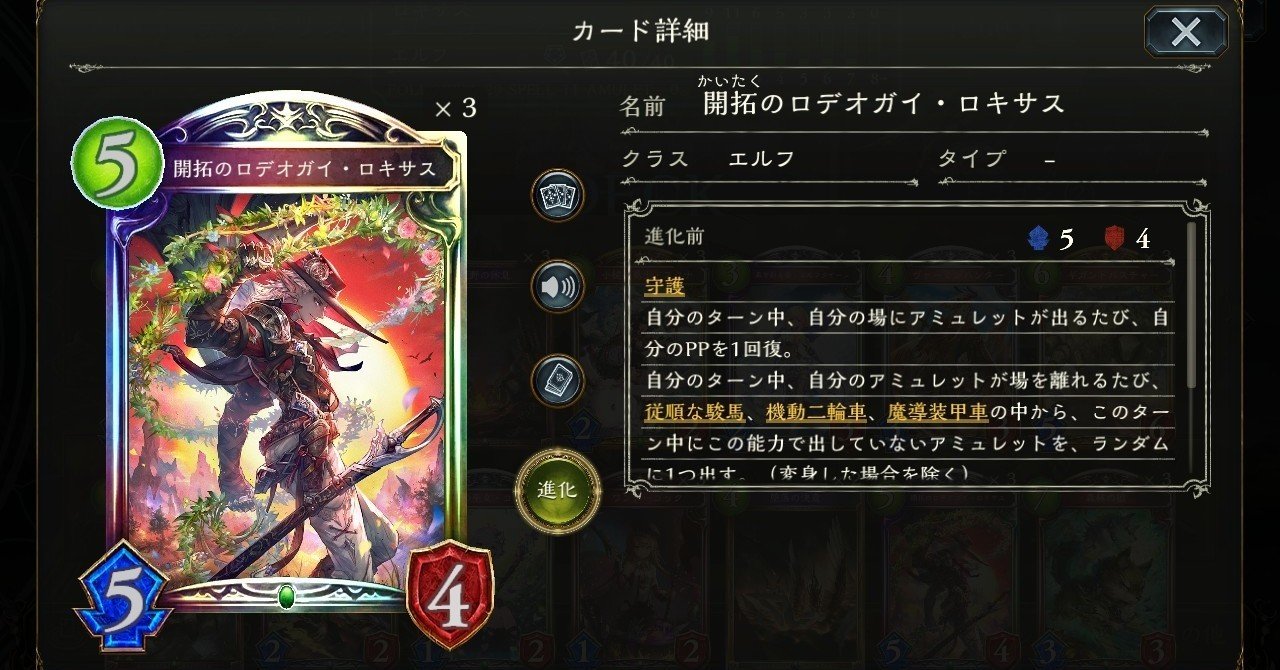The width and height of the screenshot is (1280, 670).
Task: Click the blue attack icon in 進化前 header
Action: 1038,238
